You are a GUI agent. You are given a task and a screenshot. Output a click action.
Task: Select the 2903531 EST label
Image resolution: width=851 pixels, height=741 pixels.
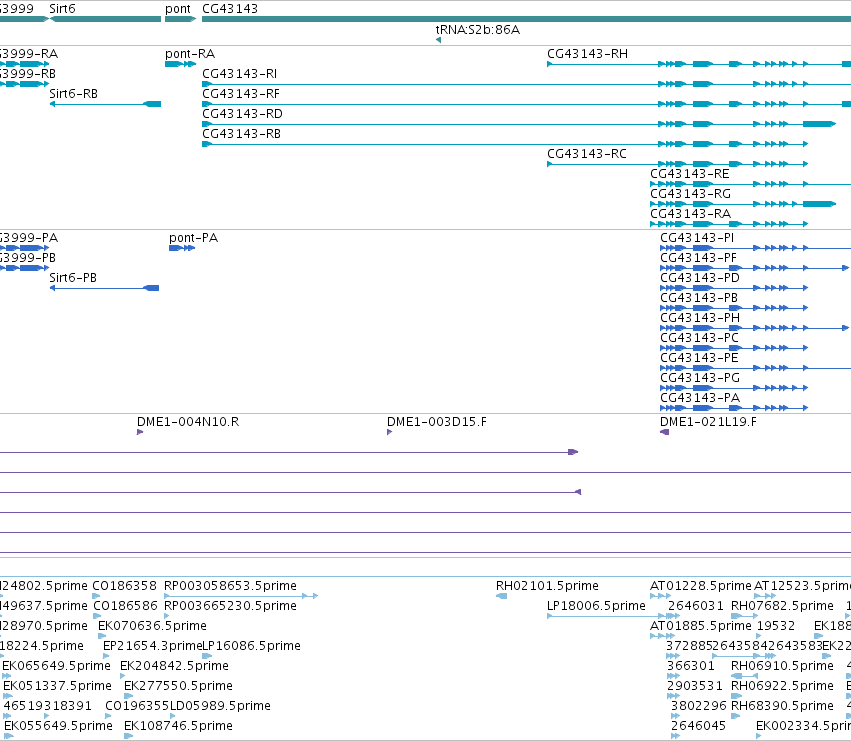click(695, 686)
